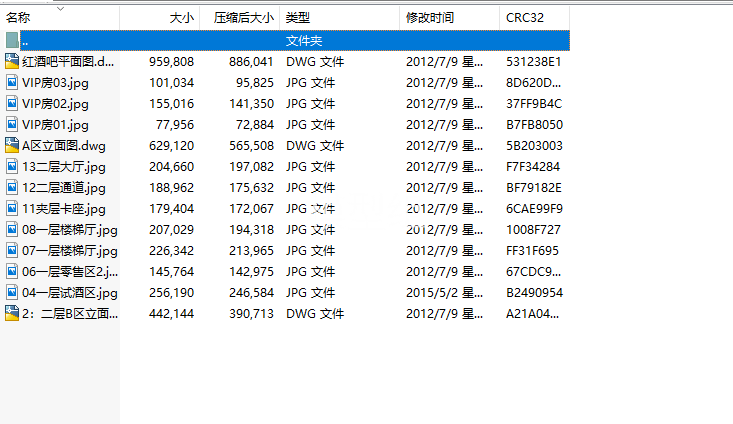Click the JPG icon for 11夹层卡座.jpg
This screenshot has height=424, width=733.
(x=12, y=208)
